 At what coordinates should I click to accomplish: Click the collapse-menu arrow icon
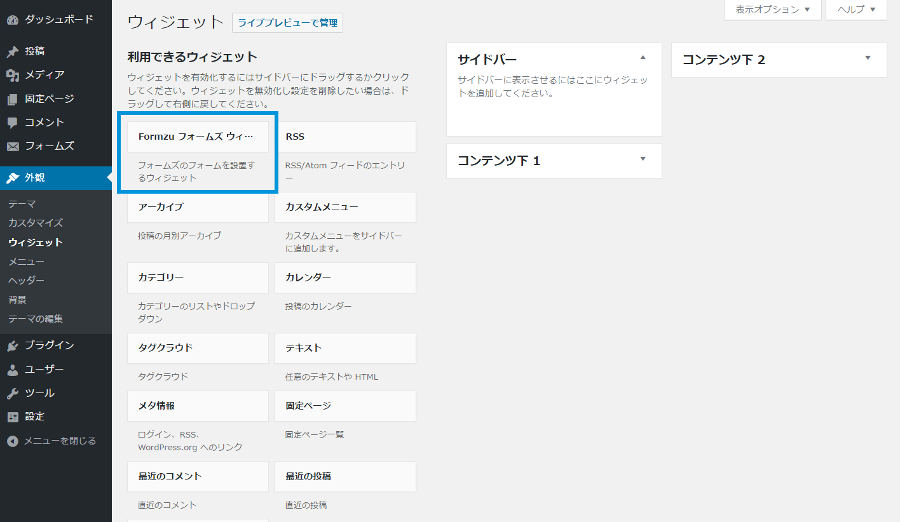13,441
